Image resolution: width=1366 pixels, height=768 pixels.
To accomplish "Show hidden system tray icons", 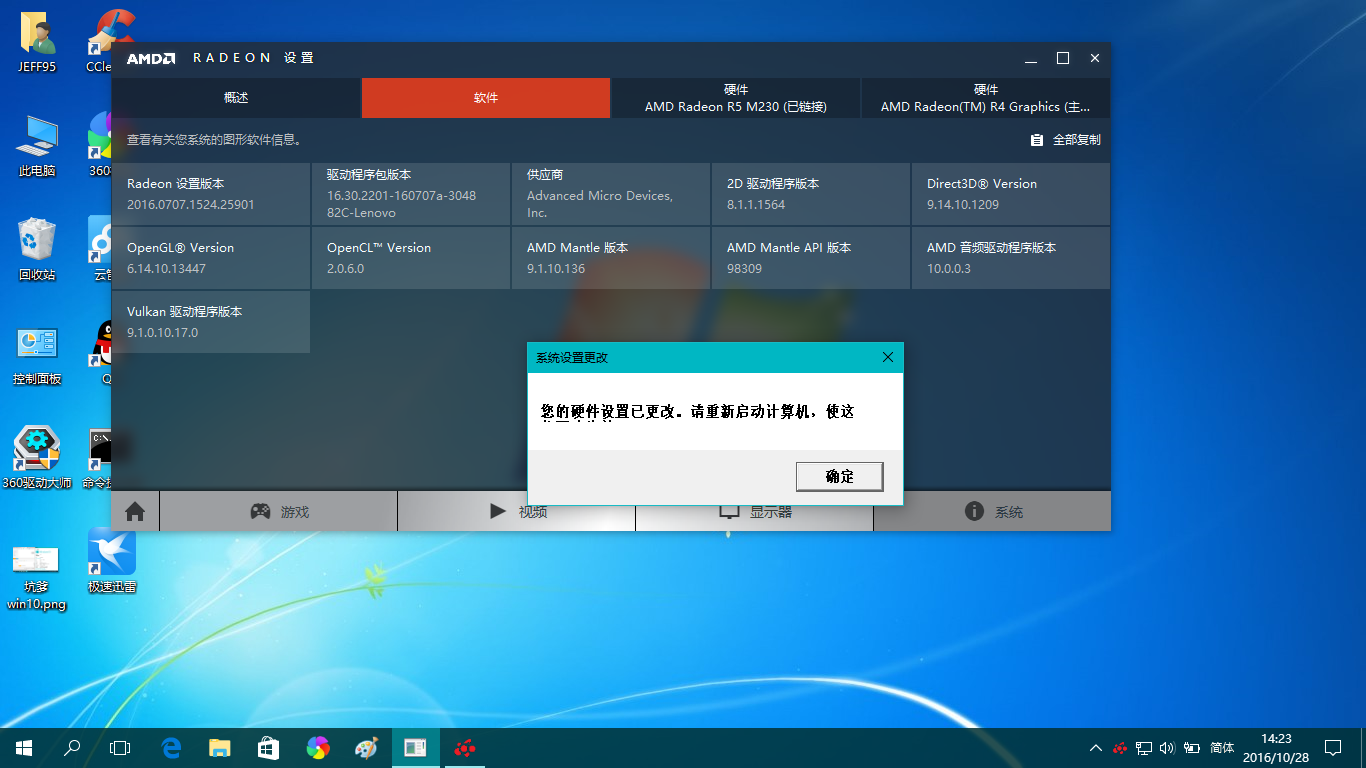I will pos(1096,748).
